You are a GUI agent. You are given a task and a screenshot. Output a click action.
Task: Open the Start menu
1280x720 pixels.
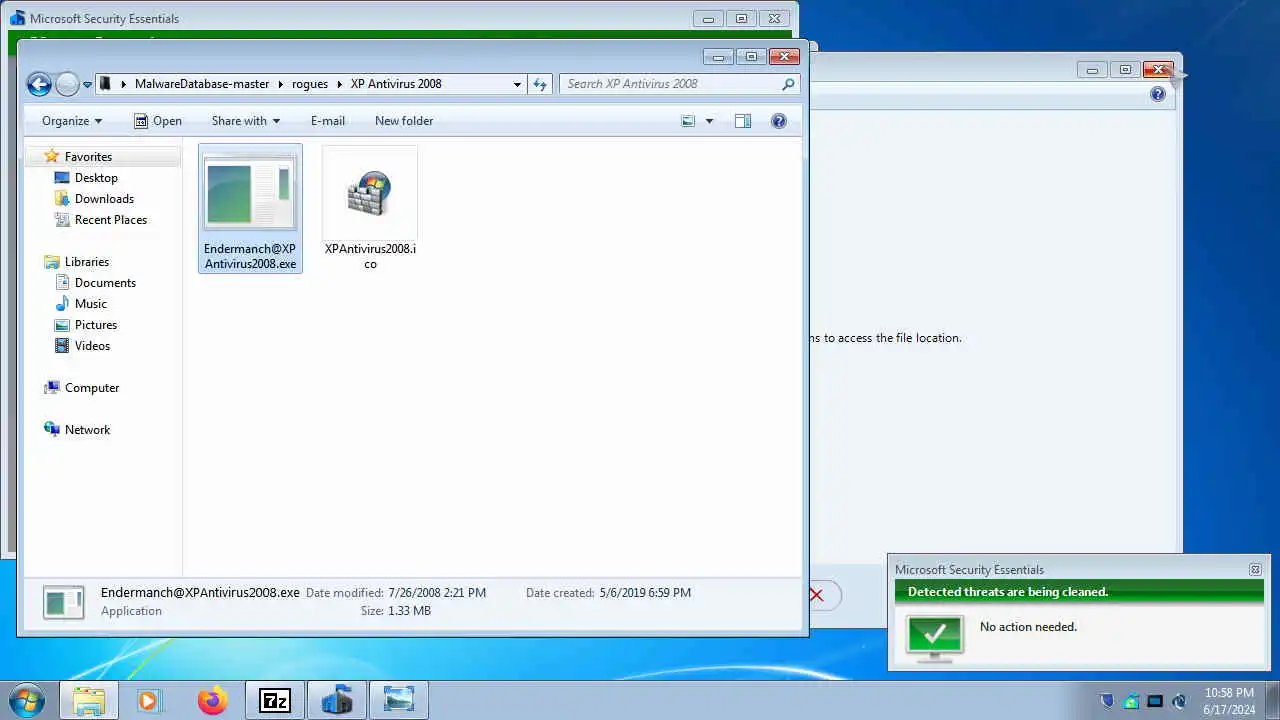pos(26,700)
